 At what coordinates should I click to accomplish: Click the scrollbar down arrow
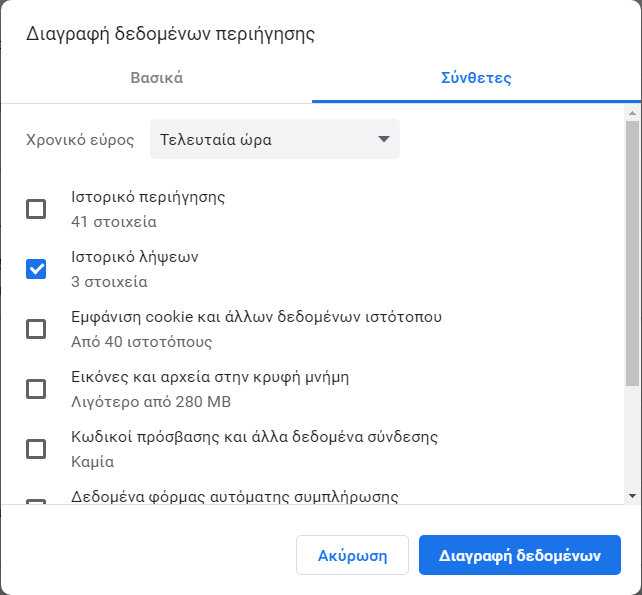633,496
